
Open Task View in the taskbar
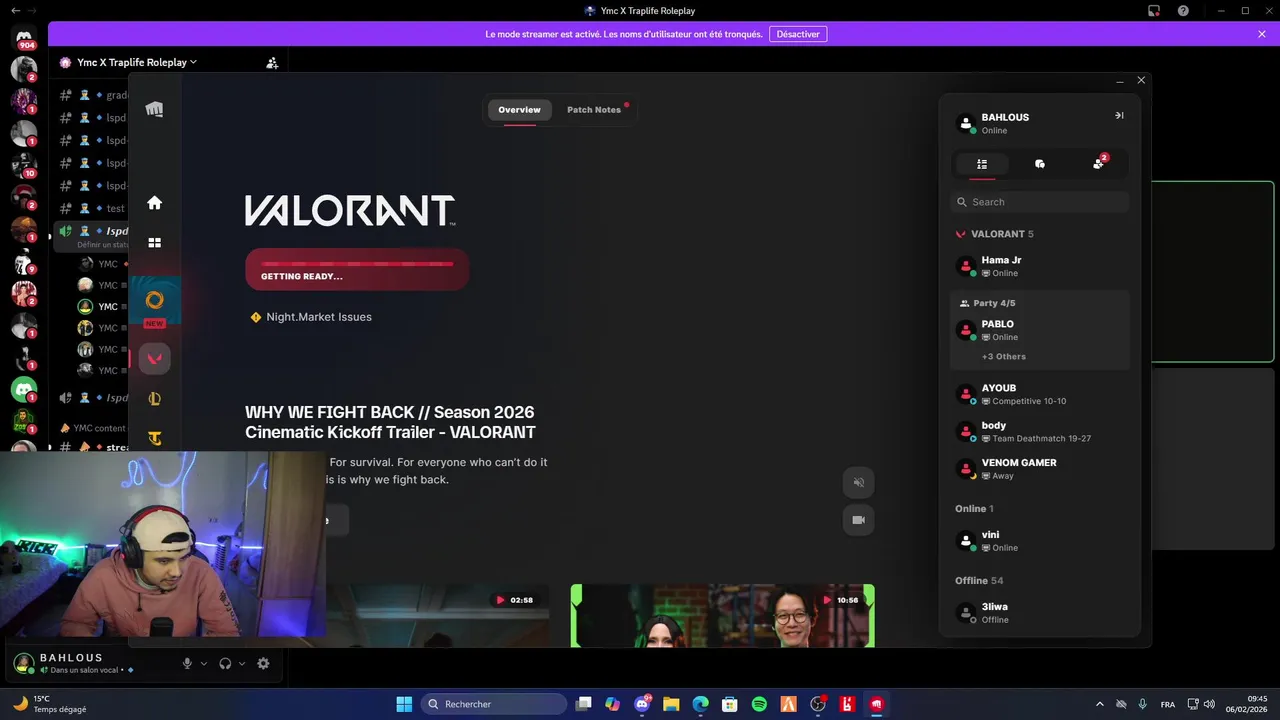click(x=584, y=704)
